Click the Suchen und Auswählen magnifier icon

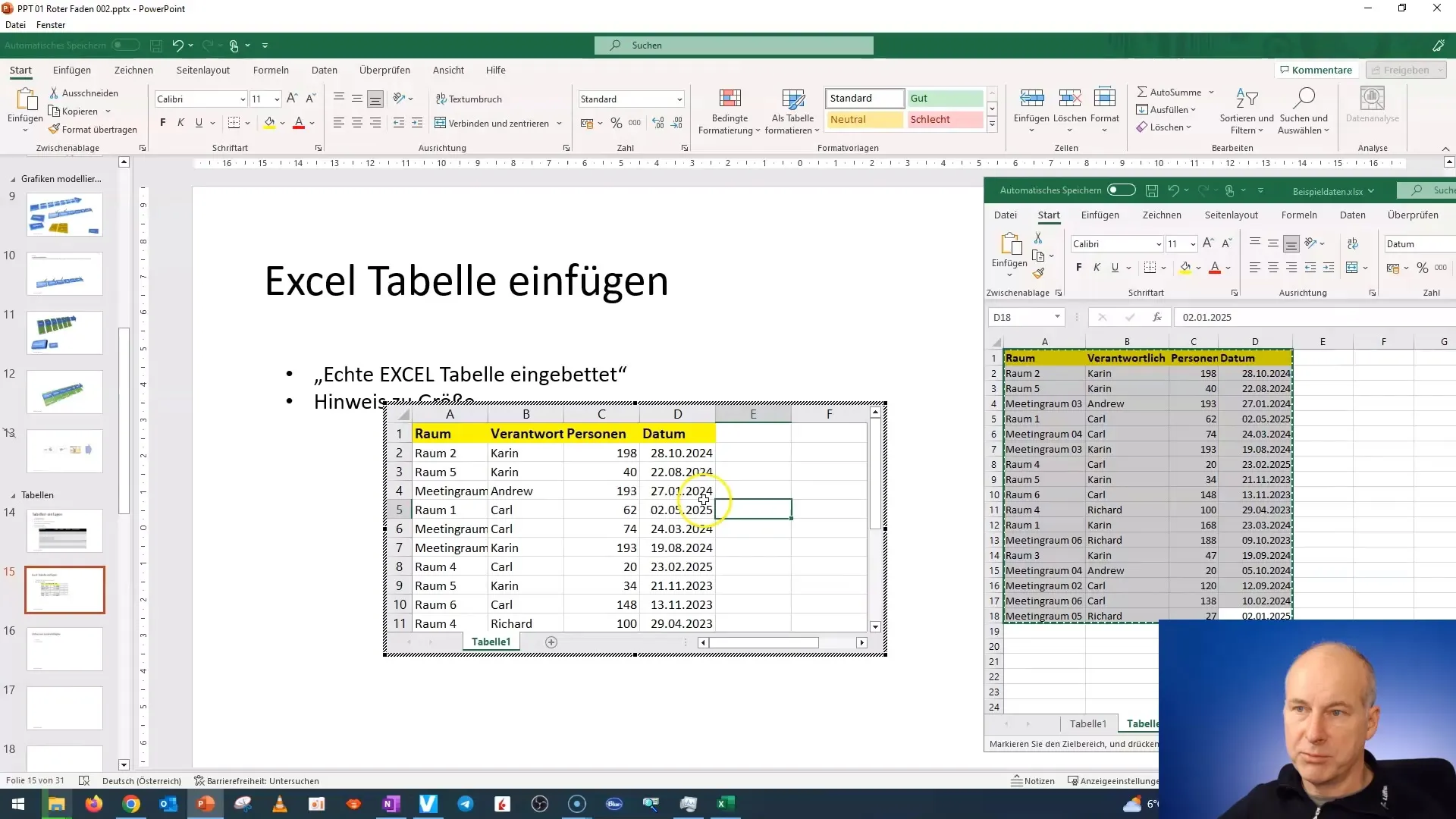point(1304,99)
